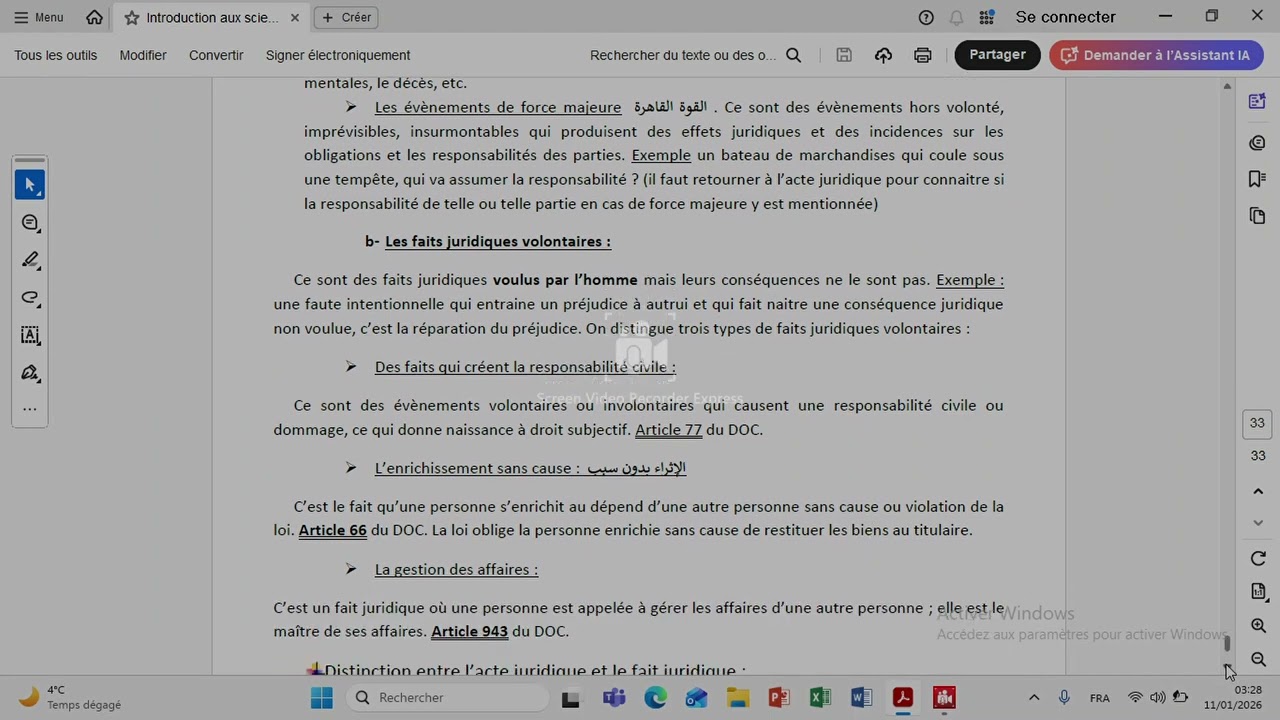This screenshot has width=1280, height=720.
Task: Choose the comment bubble tool
Action: [30, 223]
